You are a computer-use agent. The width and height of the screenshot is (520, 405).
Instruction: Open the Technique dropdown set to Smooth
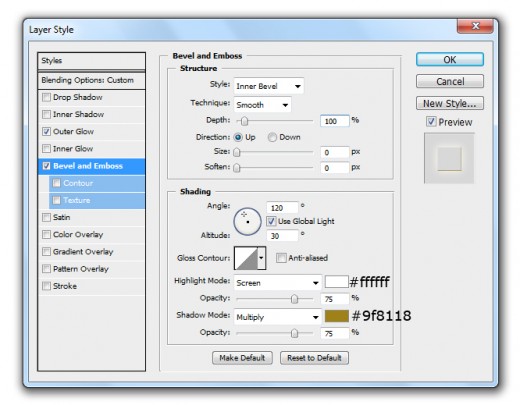coord(262,105)
